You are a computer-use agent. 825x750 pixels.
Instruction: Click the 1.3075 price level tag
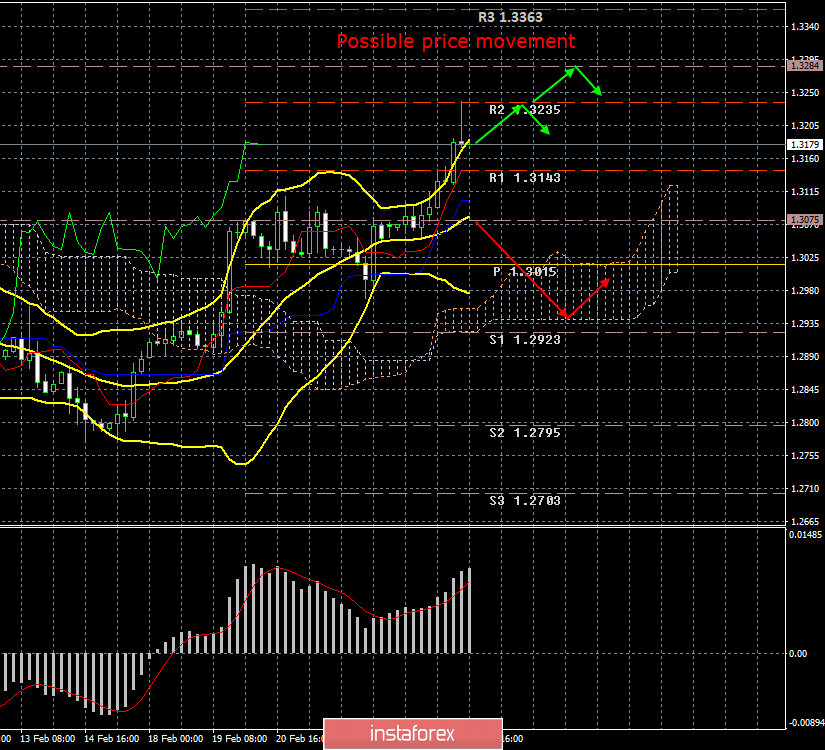[804, 220]
